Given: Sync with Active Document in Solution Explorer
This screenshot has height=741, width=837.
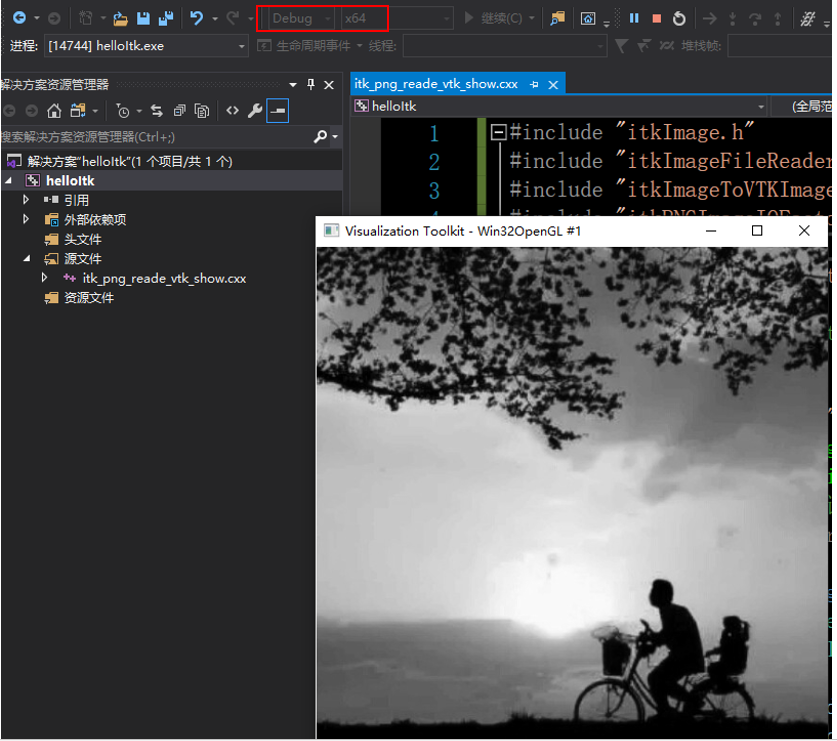Looking at the screenshot, I should tap(156, 111).
